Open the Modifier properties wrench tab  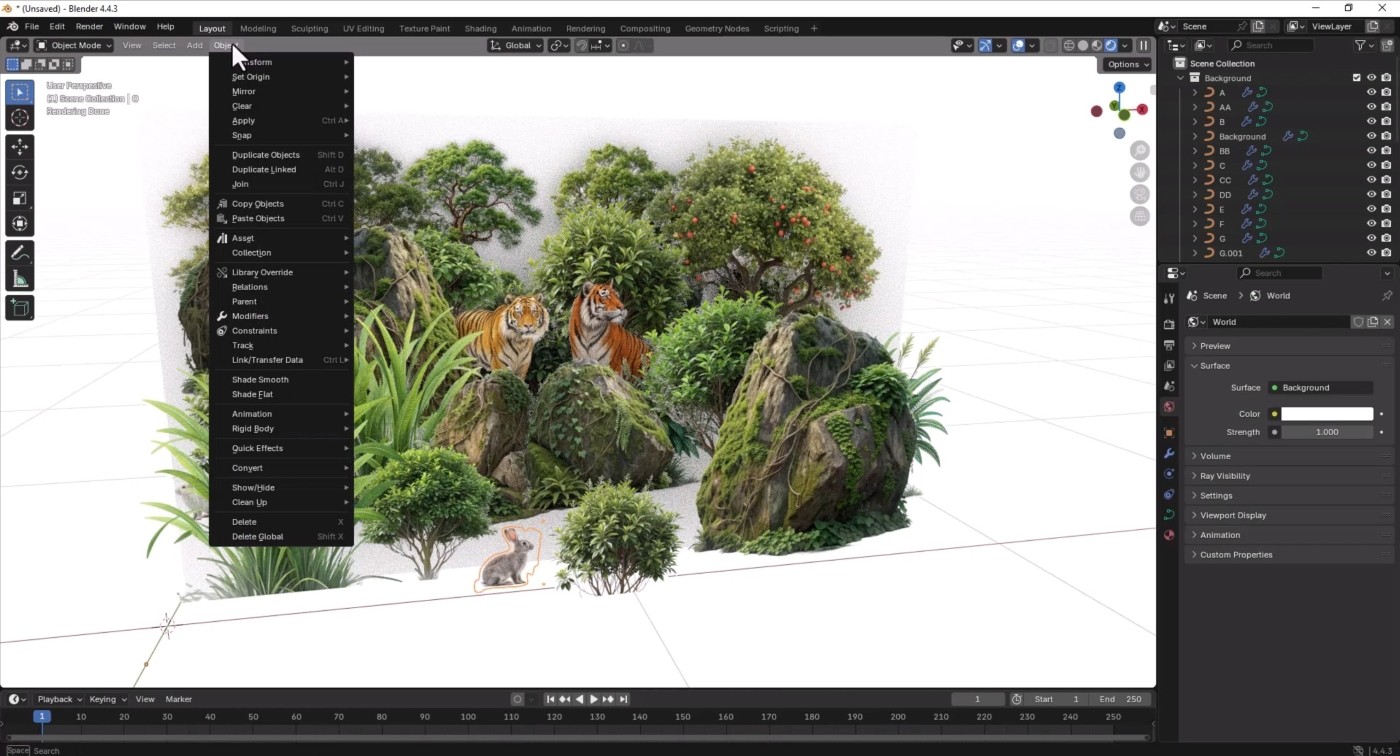tap(1169, 453)
